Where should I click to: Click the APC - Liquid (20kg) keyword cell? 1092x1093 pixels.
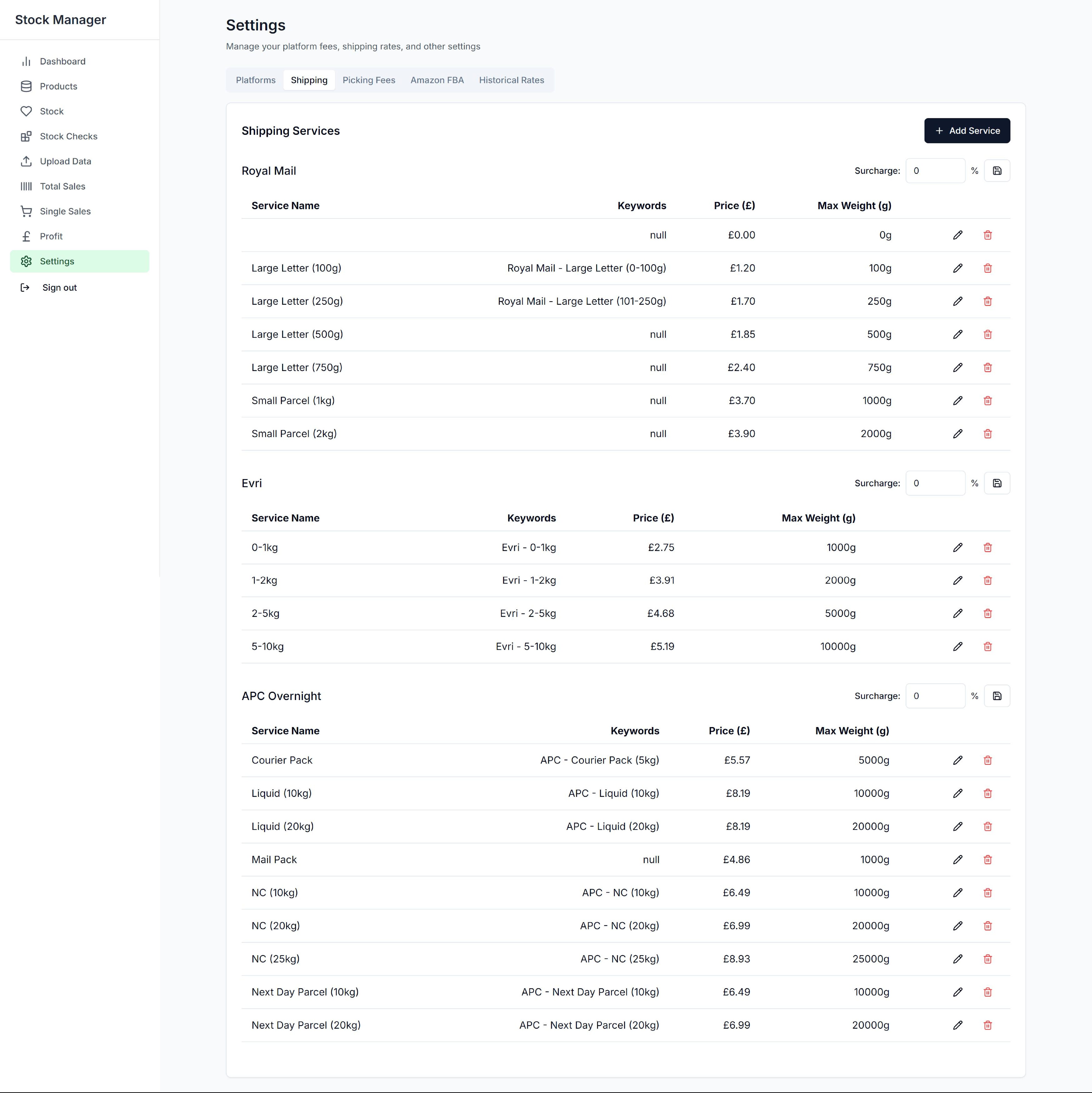pyautogui.click(x=613, y=827)
